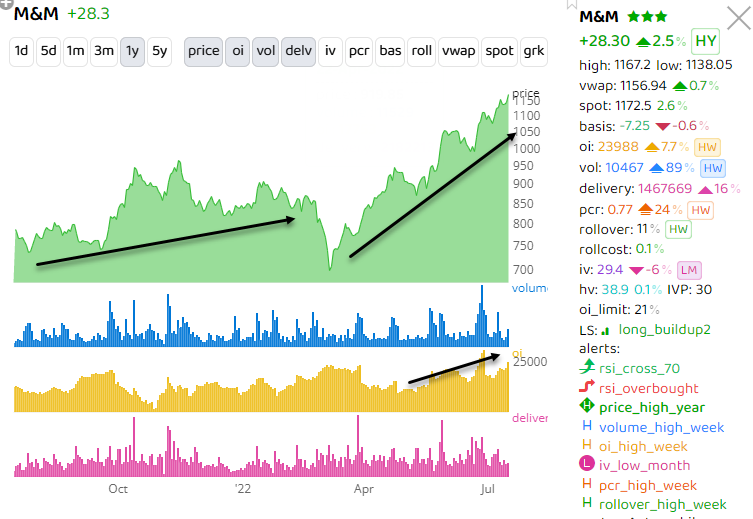Enable the bas series

390,51
